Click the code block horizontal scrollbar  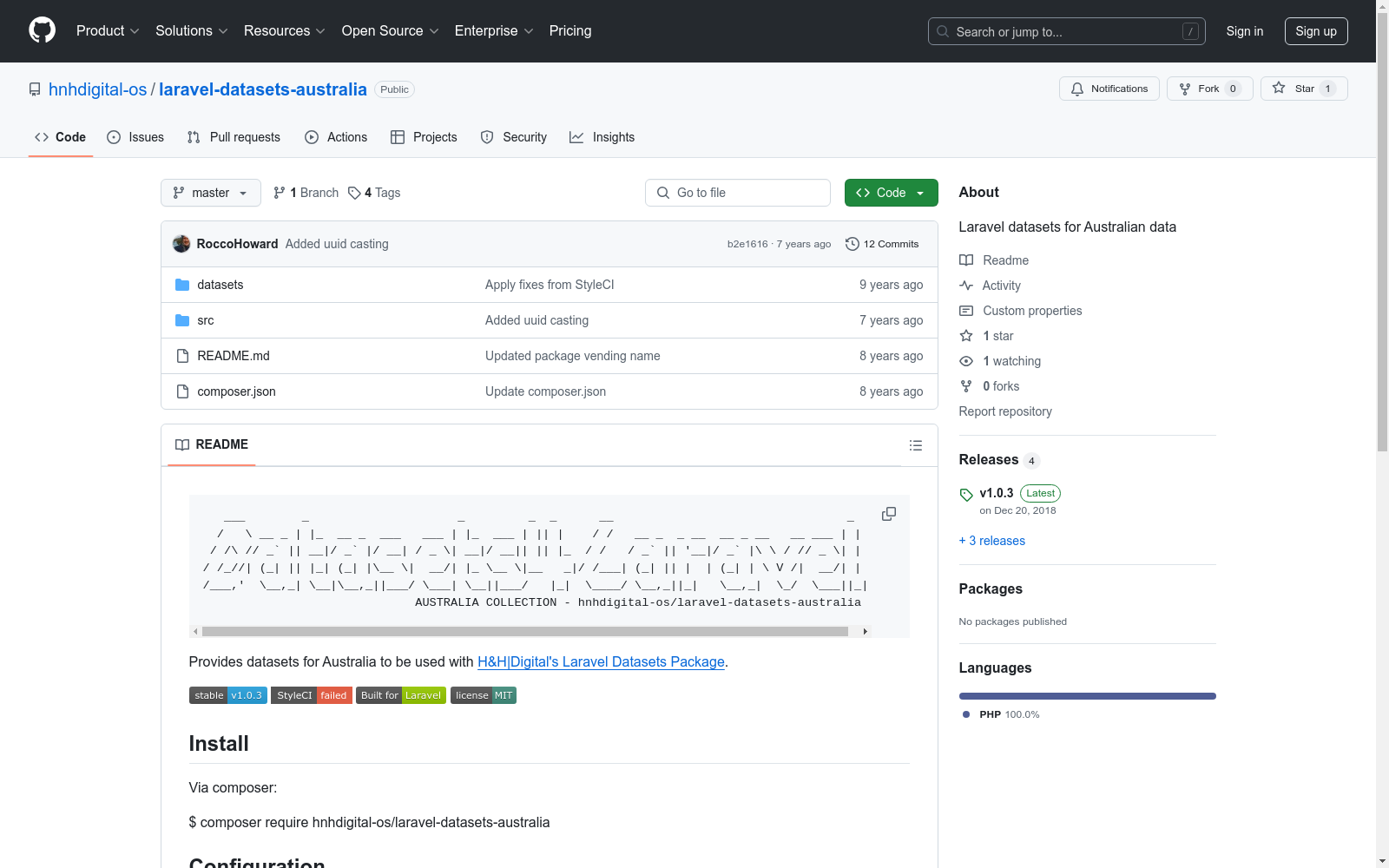[x=525, y=632]
